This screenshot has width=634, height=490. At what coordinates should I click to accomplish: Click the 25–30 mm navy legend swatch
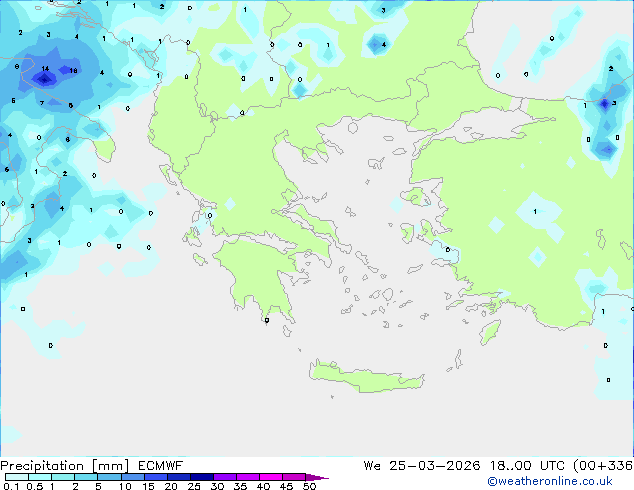[x=201, y=477]
